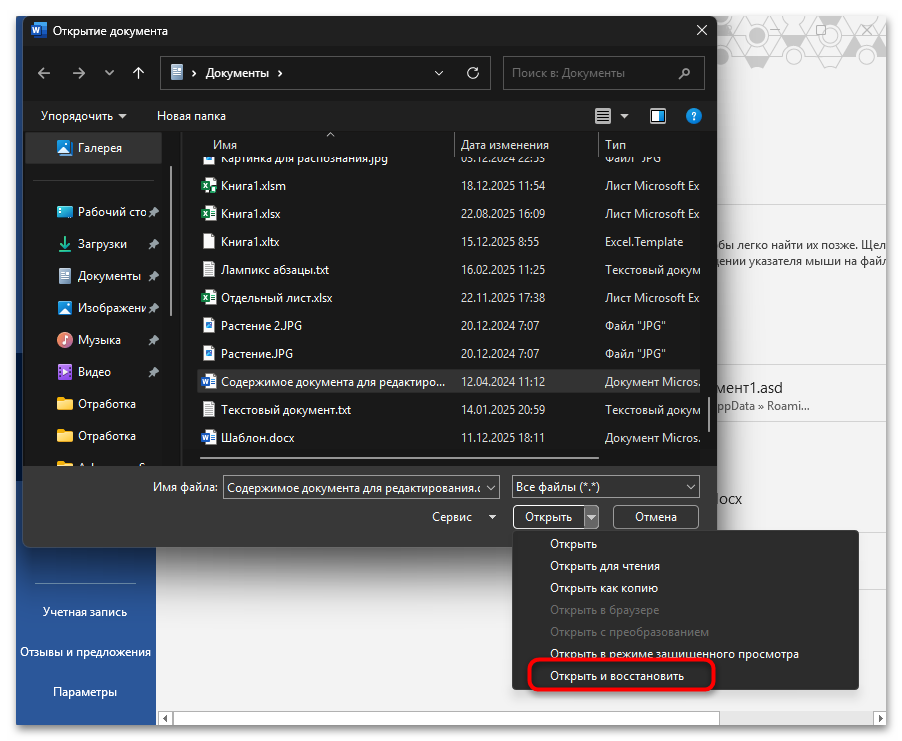Click the Help question mark icon
The width and height of the screenshot is (902, 741).
click(x=693, y=116)
